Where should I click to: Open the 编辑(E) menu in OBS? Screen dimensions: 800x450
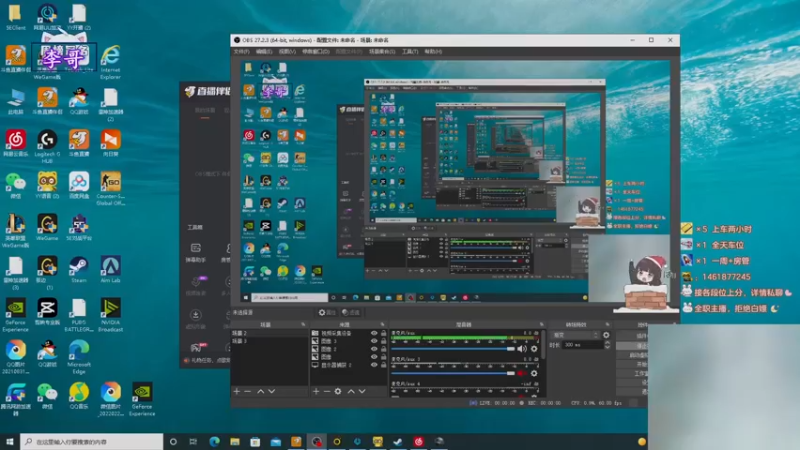264,52
